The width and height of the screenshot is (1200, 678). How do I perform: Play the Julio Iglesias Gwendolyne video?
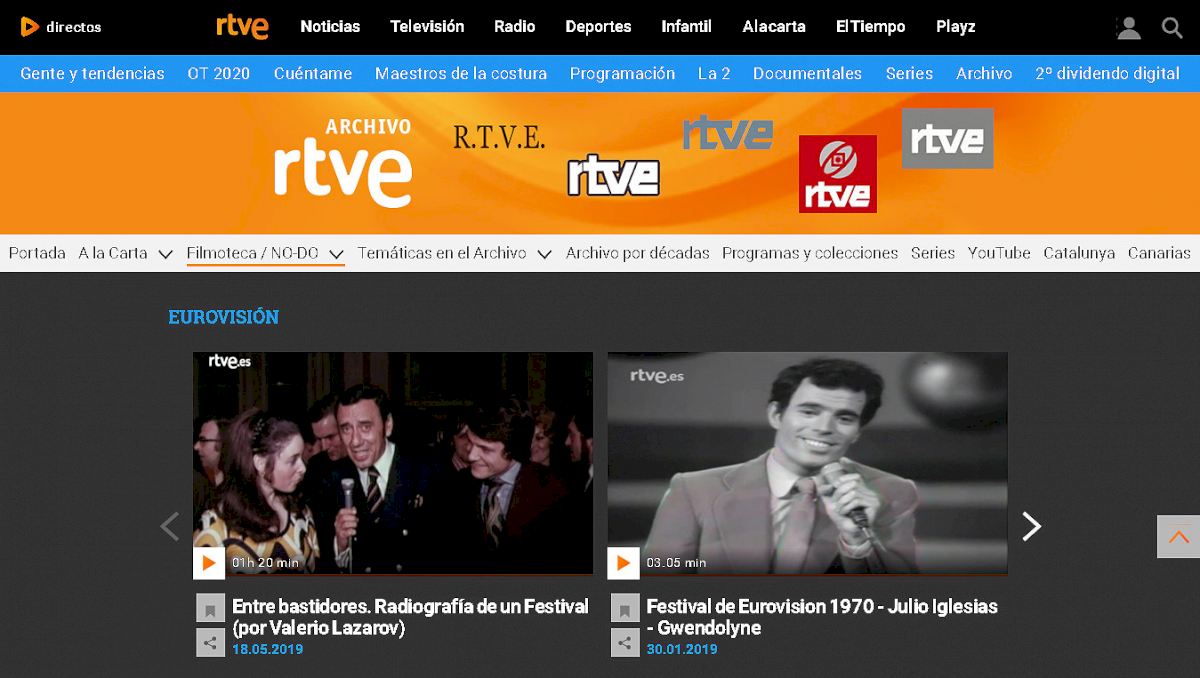click(x=622, y=562)
